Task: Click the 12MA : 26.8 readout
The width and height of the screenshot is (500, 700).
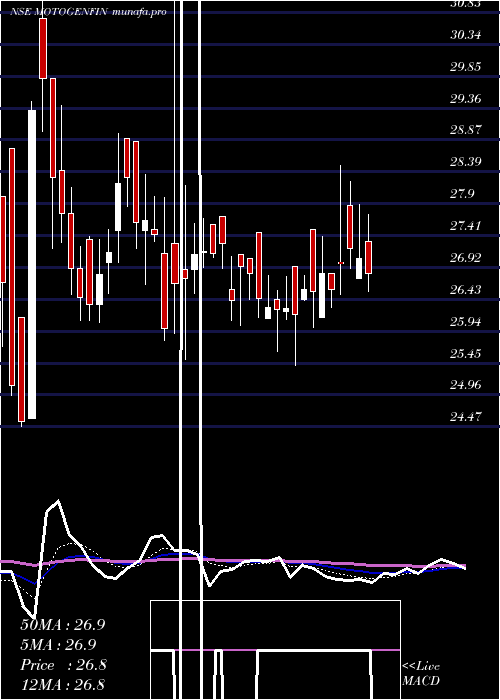Action: point(62,684)
